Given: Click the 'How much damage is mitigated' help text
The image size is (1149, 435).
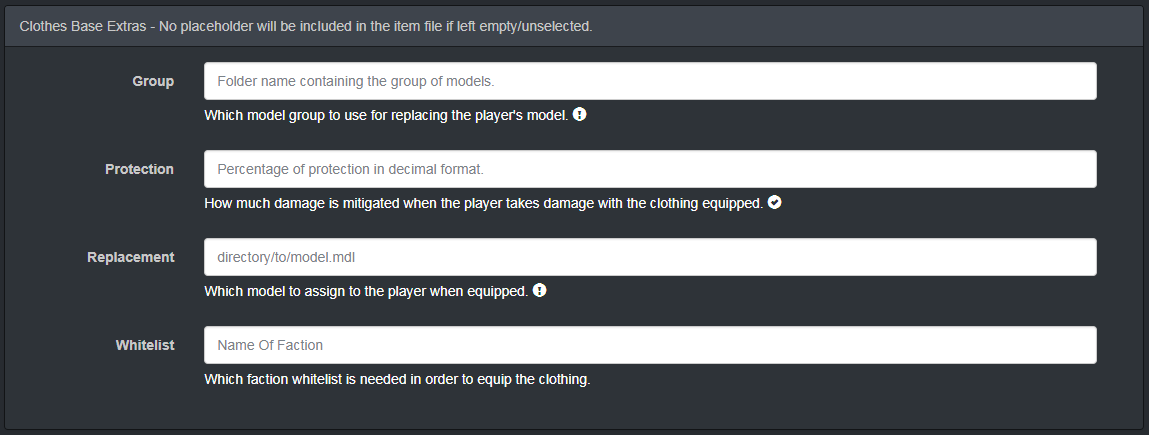Looking at the screenshot, I should tap(483, 204).
